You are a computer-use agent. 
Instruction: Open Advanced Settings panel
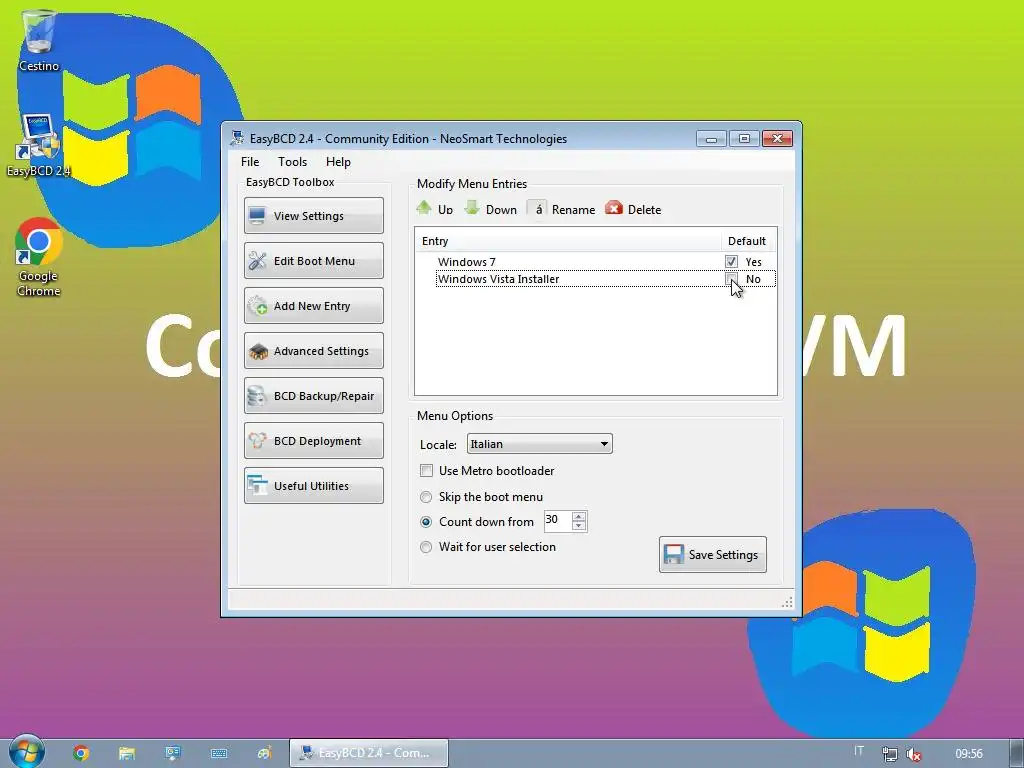tap(313, 351)
